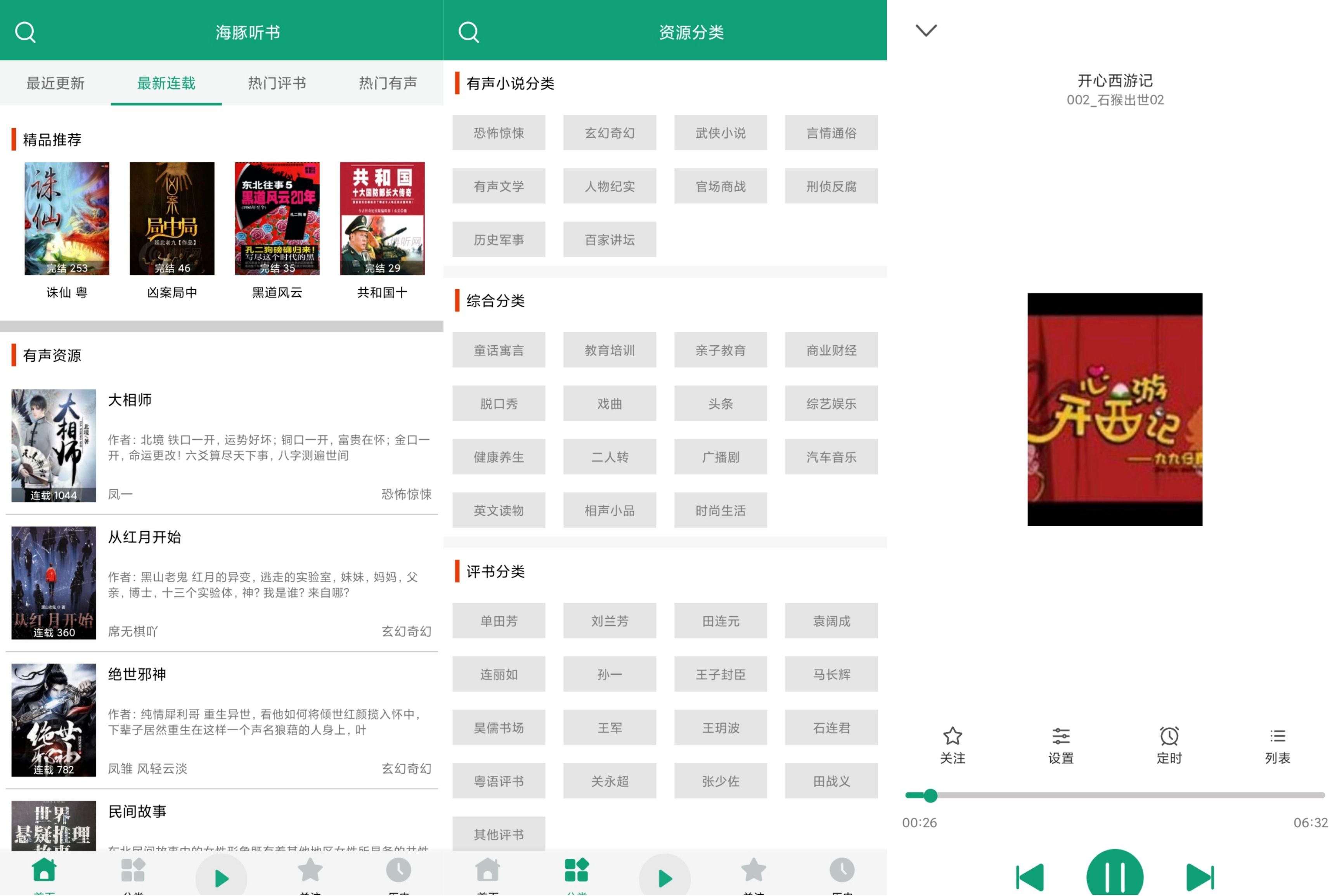Select the 恐怖惊悚 audiobook category
The image size is (1344, 896).
click(499, 132)
